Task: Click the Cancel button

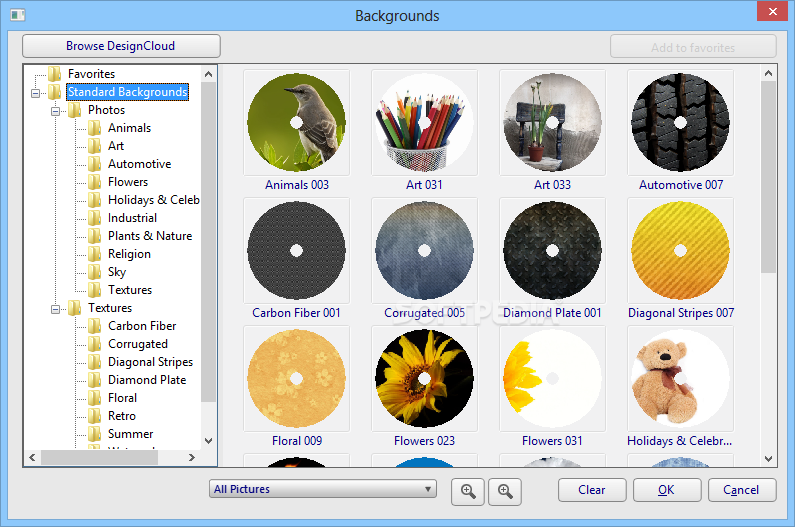Action: 742,490
